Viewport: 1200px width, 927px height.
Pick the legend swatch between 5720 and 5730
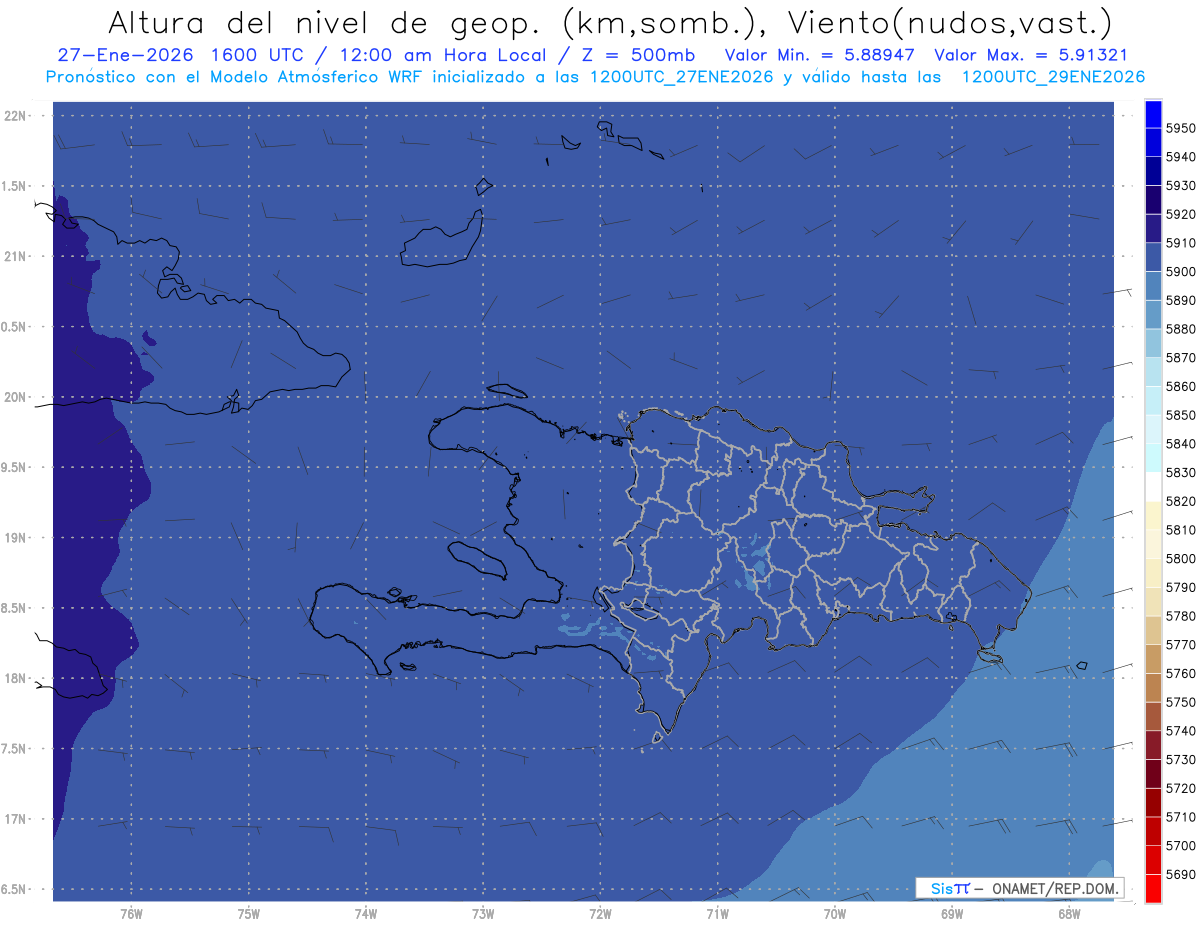[1153, 774]
